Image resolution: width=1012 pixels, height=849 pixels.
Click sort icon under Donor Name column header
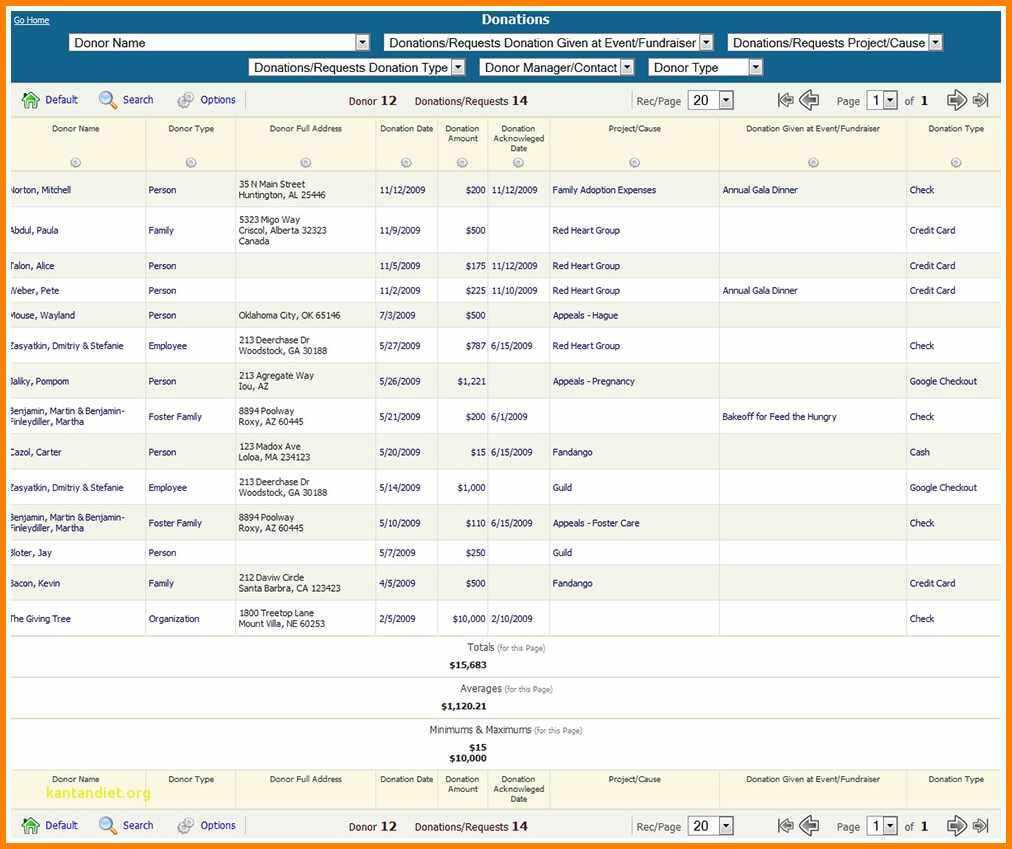pos(76,163)
